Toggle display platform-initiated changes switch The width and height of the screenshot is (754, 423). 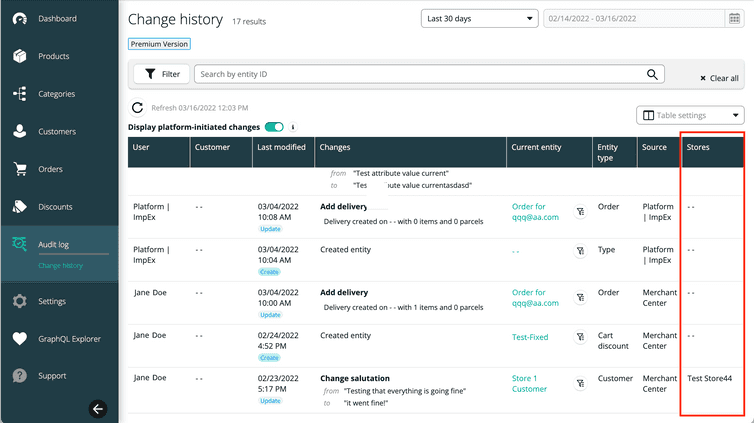[x=273, y=127]
